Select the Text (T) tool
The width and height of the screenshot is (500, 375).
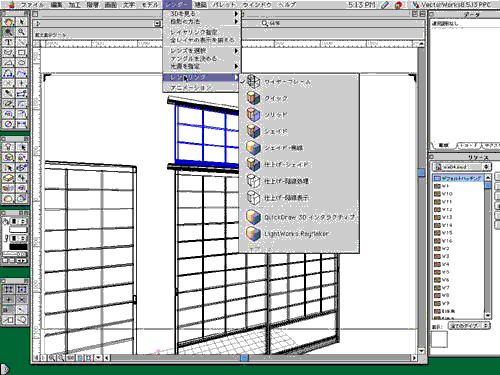[8, 42]
